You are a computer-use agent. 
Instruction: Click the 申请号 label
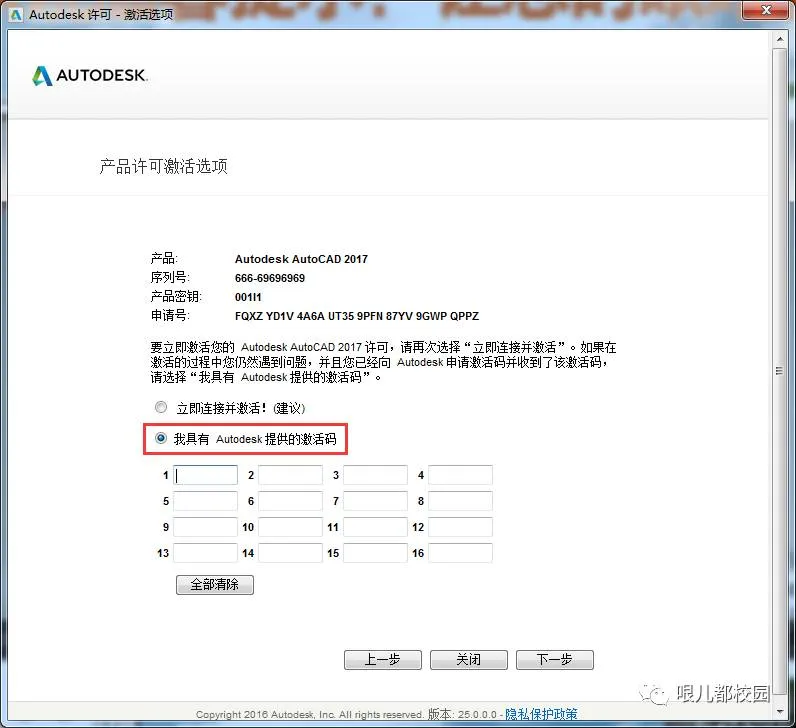[170, 316]
